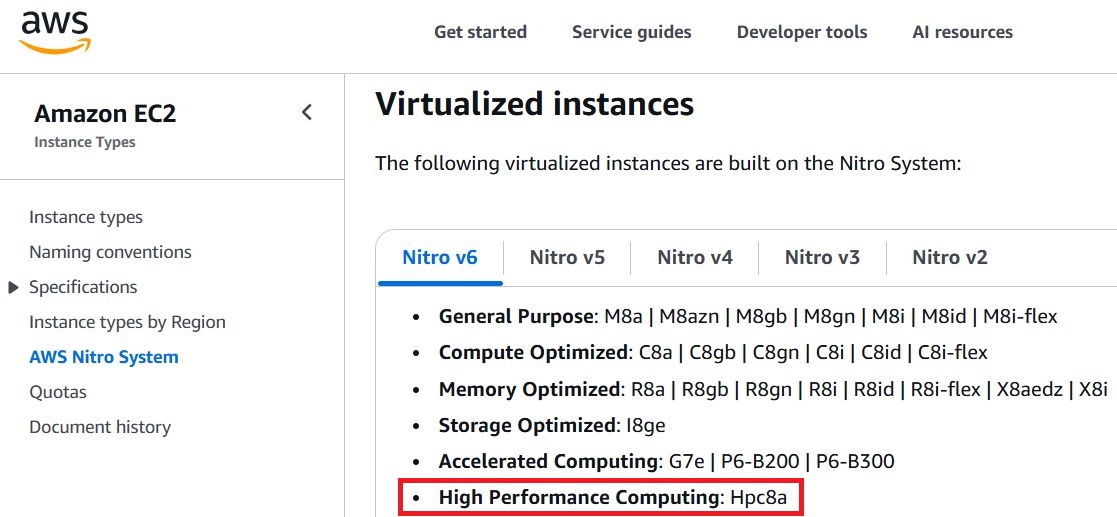Switch to the Nitro v4 tab
Viewport: 1117px width, 517px height.
[x=695, y=257]
